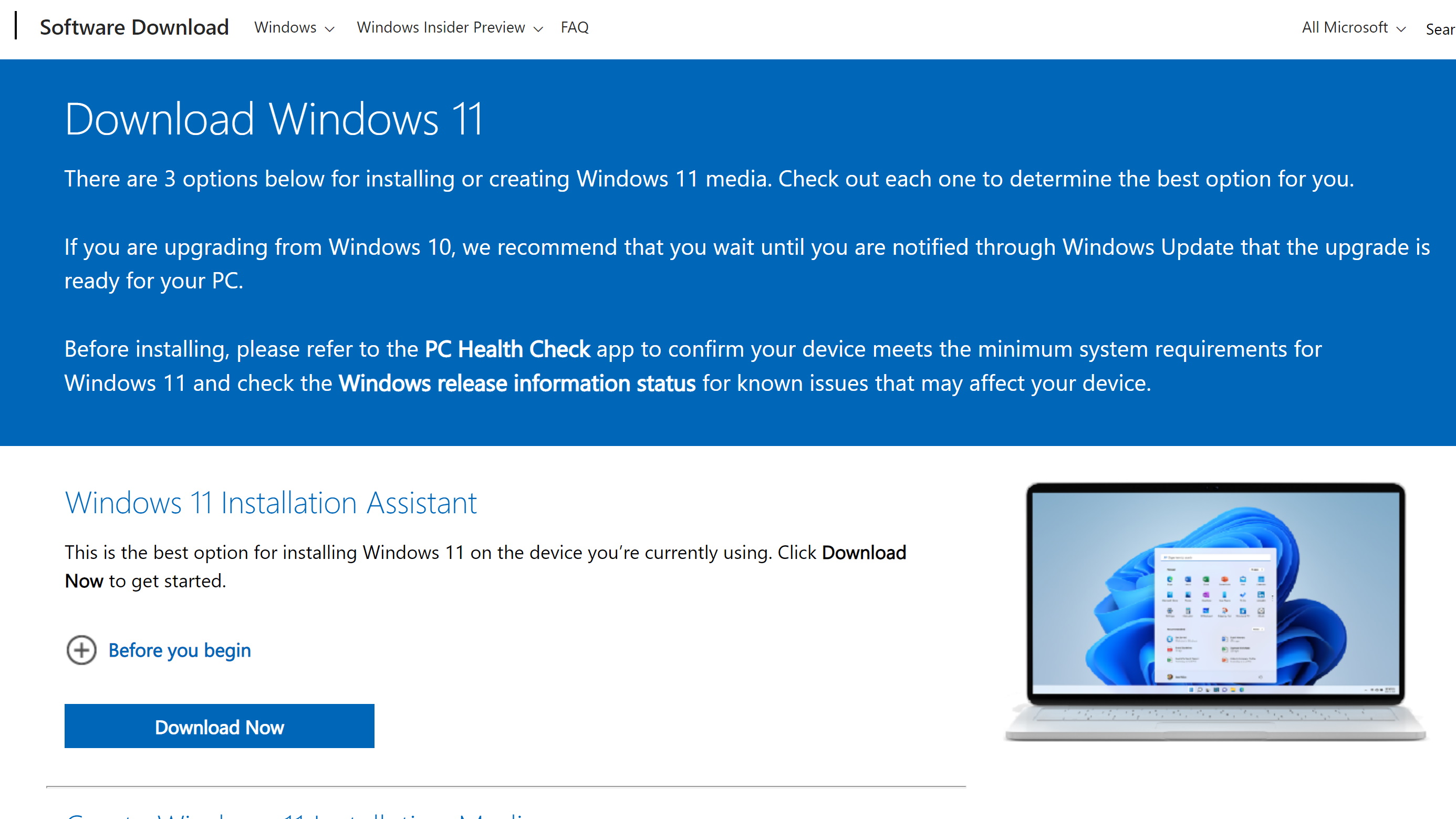Open the FAQ page

(574, 27)
